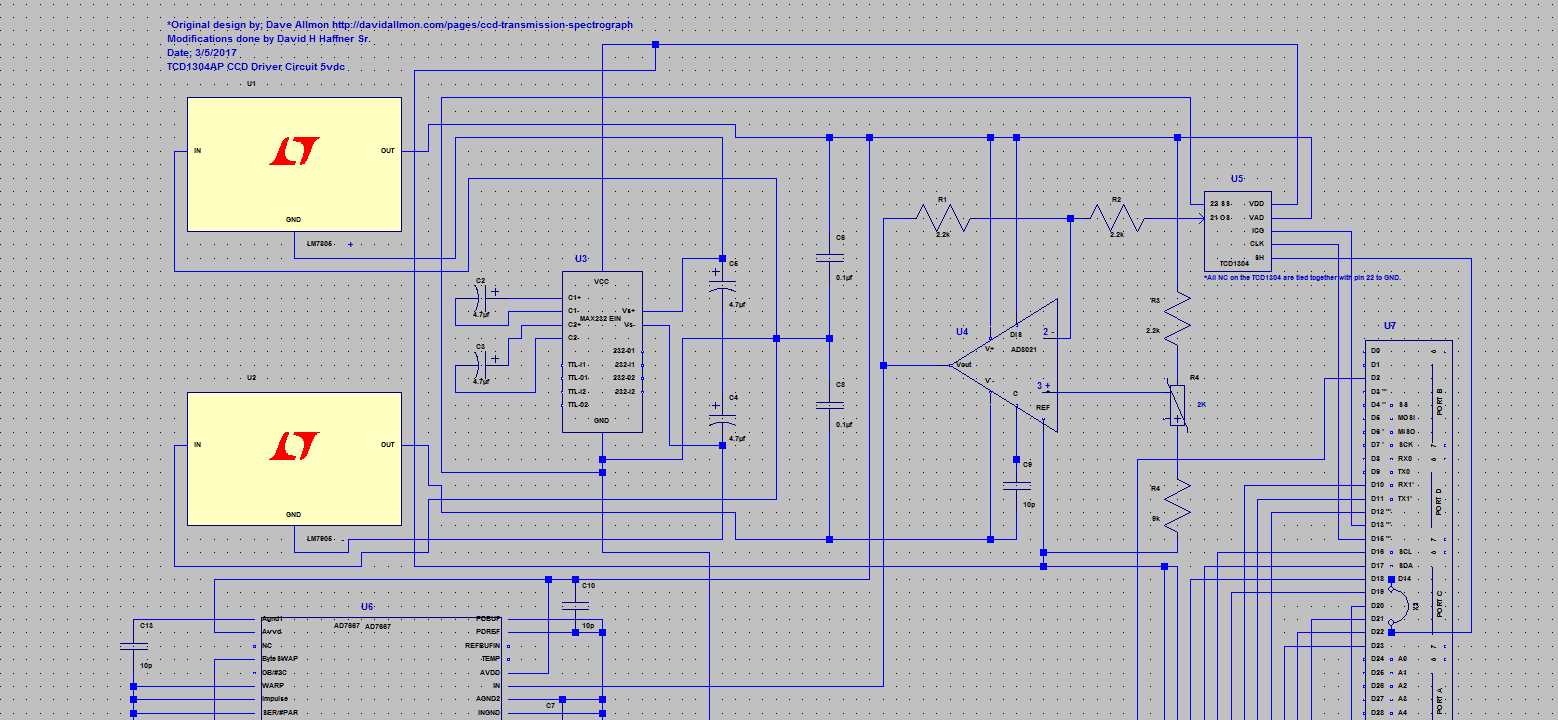The height and width of the screenshot is (720, 1558).
Task: Select the MOSI label on U7
Action: pos(1407,418)
